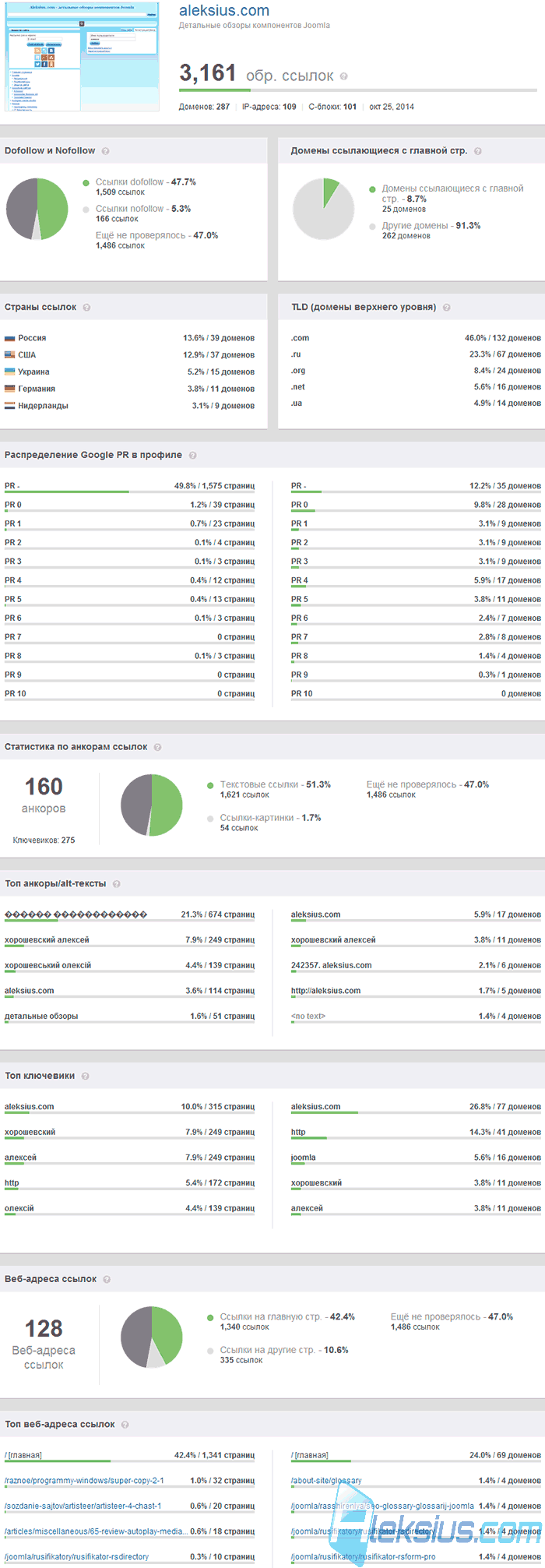The height and width of the screenshot is (1568, 545).
Task: Open help icon beside Статистика по анкорам ссылок
Action: [157, 747]
